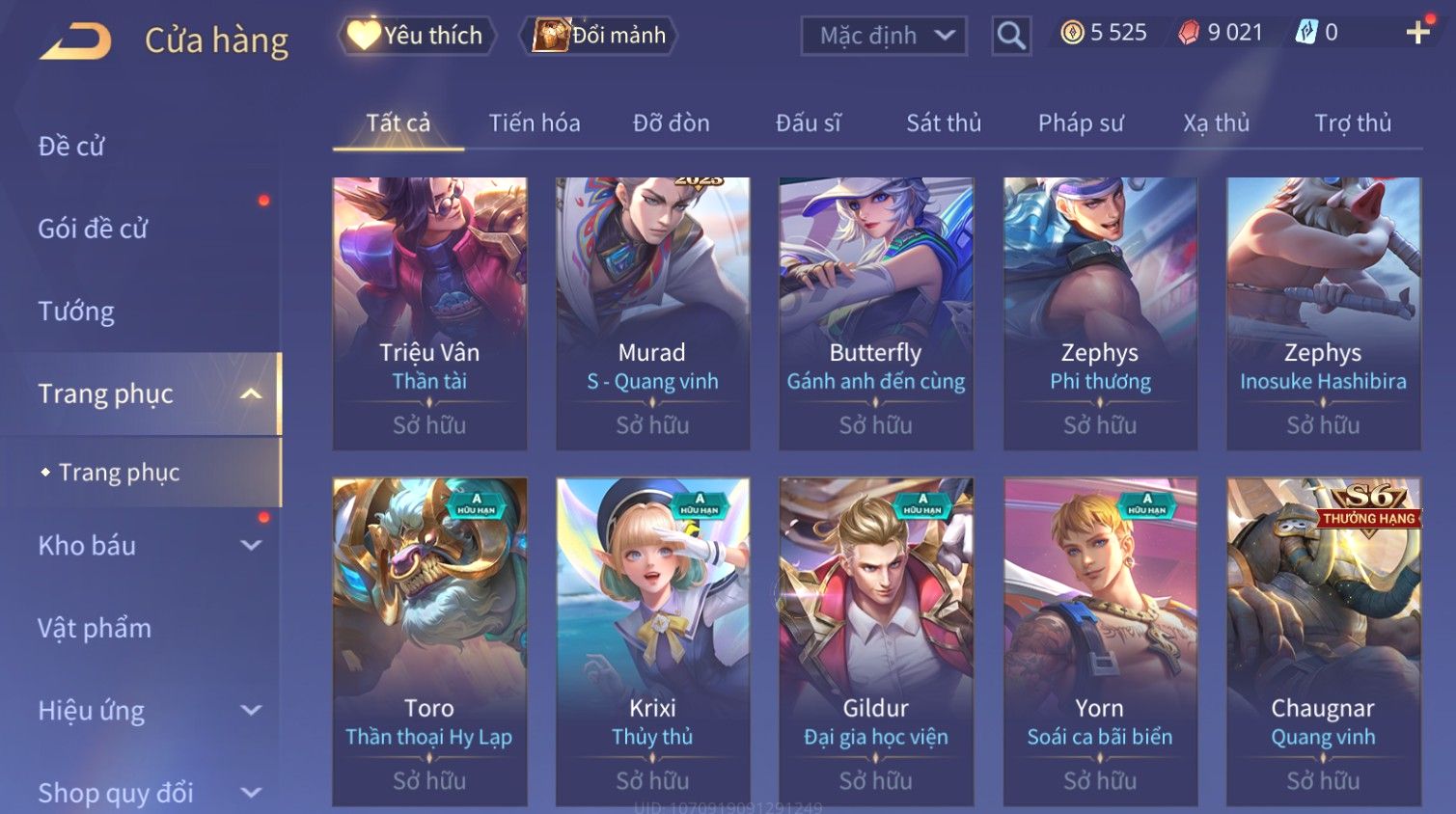Select the Chaugnar Quang vinh skin card
Screen dimensions: 1456x814
click(x=1323, y=641)
